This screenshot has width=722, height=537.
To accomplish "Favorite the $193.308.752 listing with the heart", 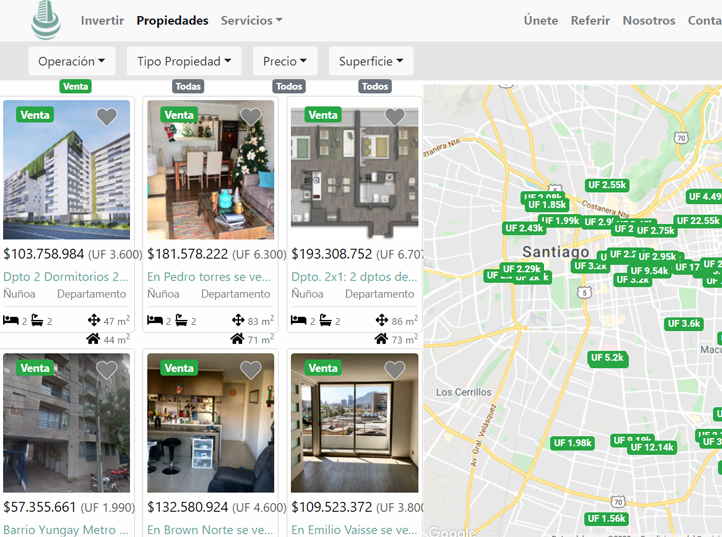I will point(395,117).
